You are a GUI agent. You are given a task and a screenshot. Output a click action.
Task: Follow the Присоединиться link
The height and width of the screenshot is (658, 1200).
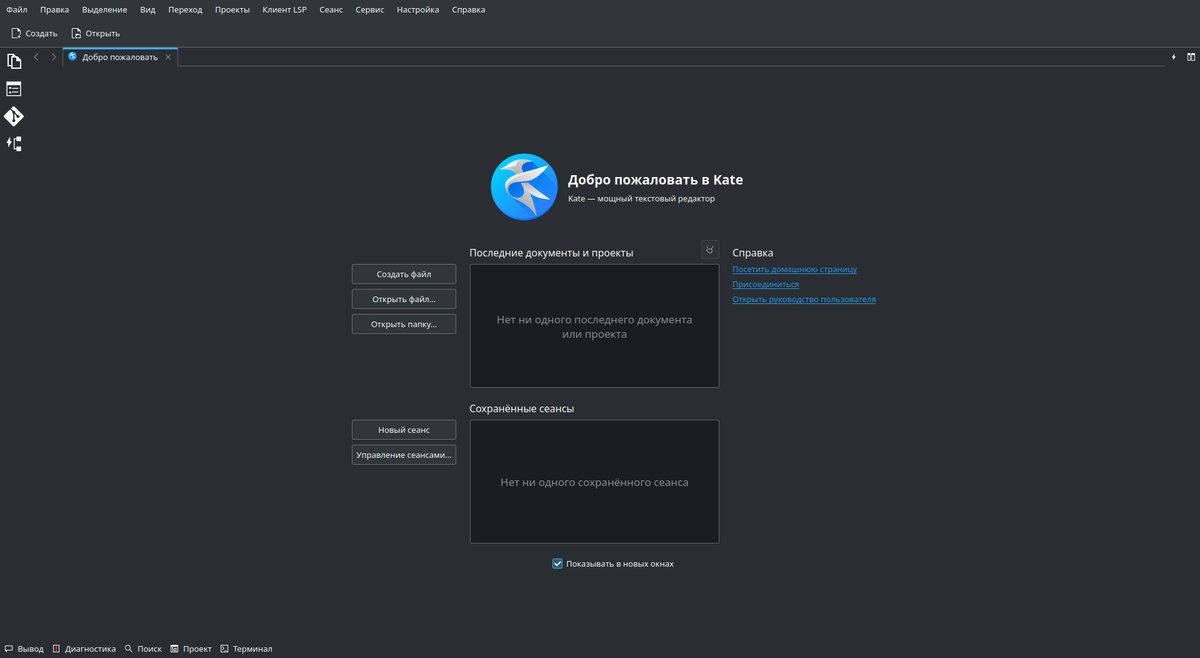[765, 284]
